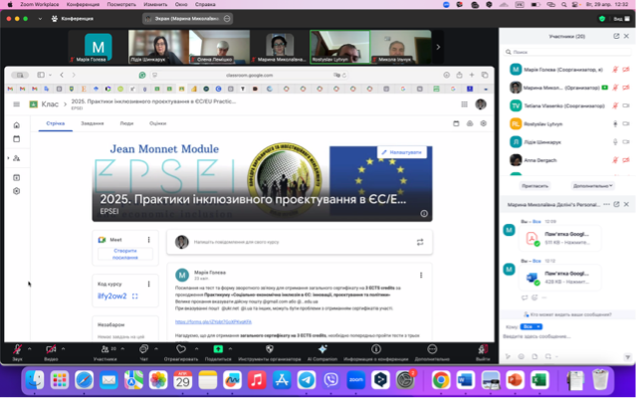Image resolution: width=638 pixels, height=400 pixels.
Task: Expand video options arrow next to Видео
Action: [63, 349]
